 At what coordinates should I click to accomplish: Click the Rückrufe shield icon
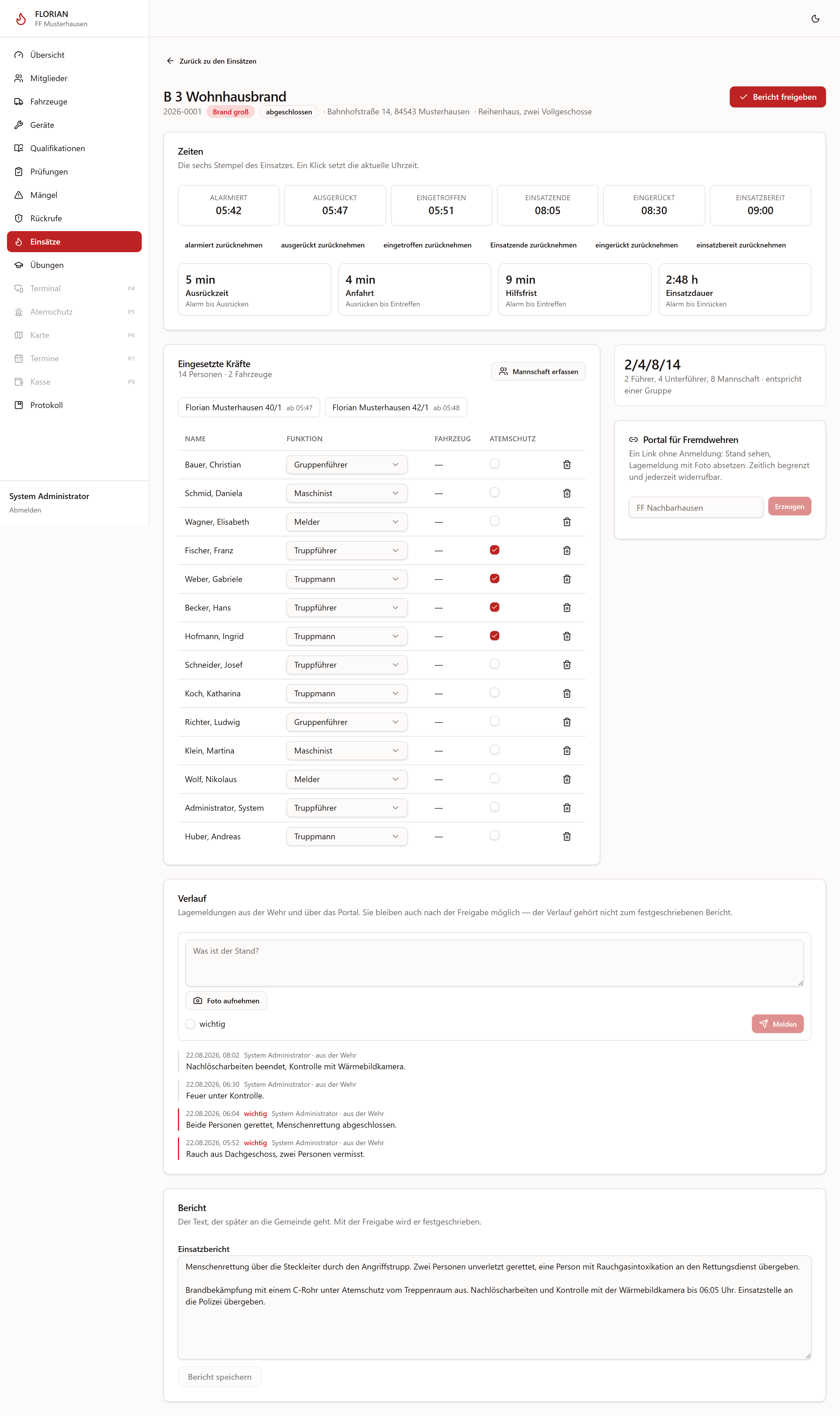tap(19, 218)
